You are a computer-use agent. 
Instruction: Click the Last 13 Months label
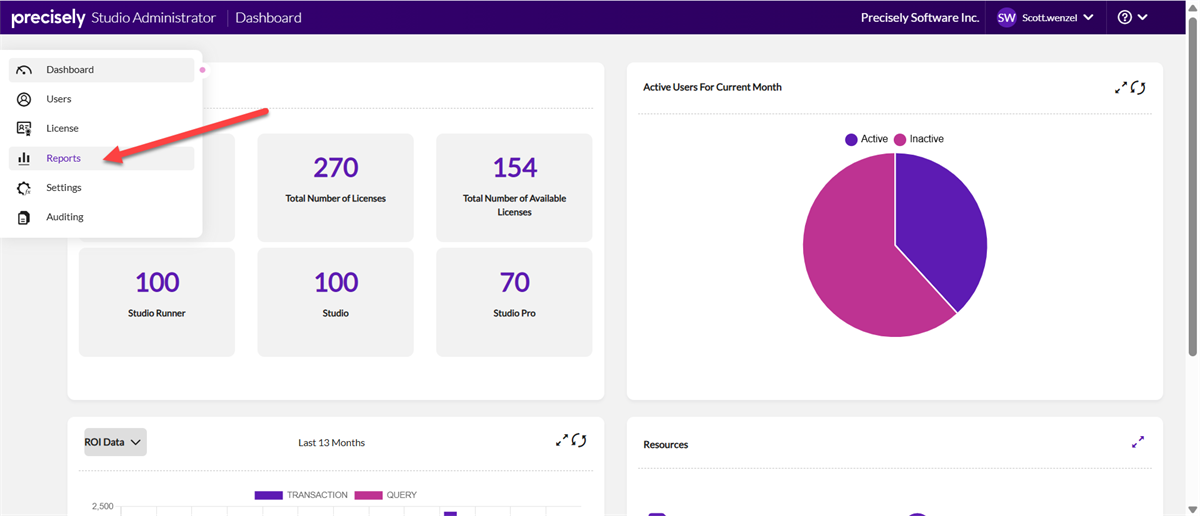tap(331, 442)
